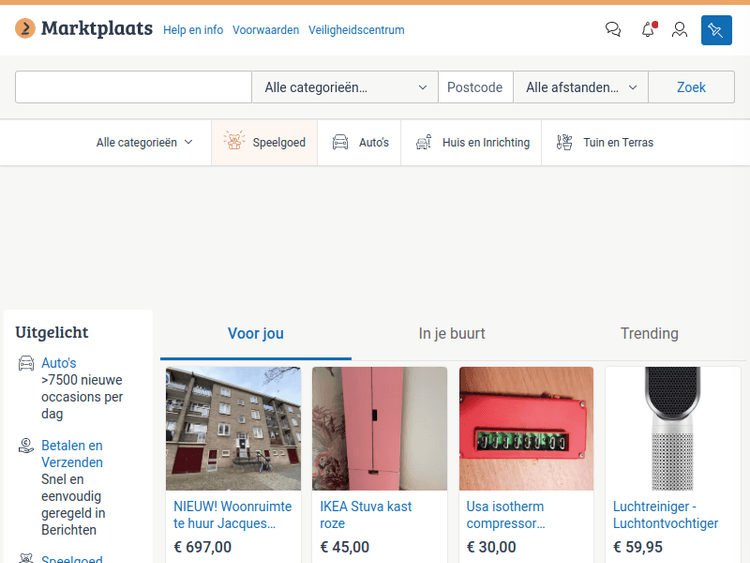Screen dimensions: 750x563
Task: Click the >7500 nieuwe occasions per dag text
Action: (82, 397)
